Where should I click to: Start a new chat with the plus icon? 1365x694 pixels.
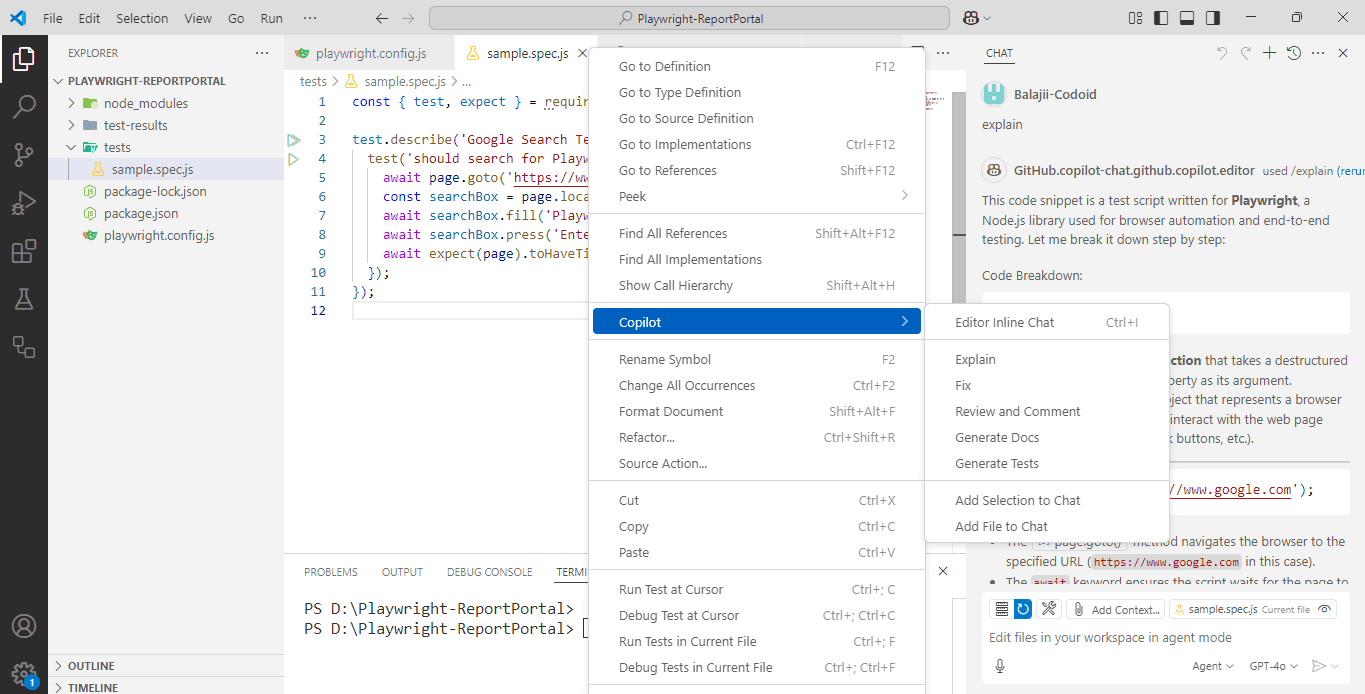coord(1271,52)
